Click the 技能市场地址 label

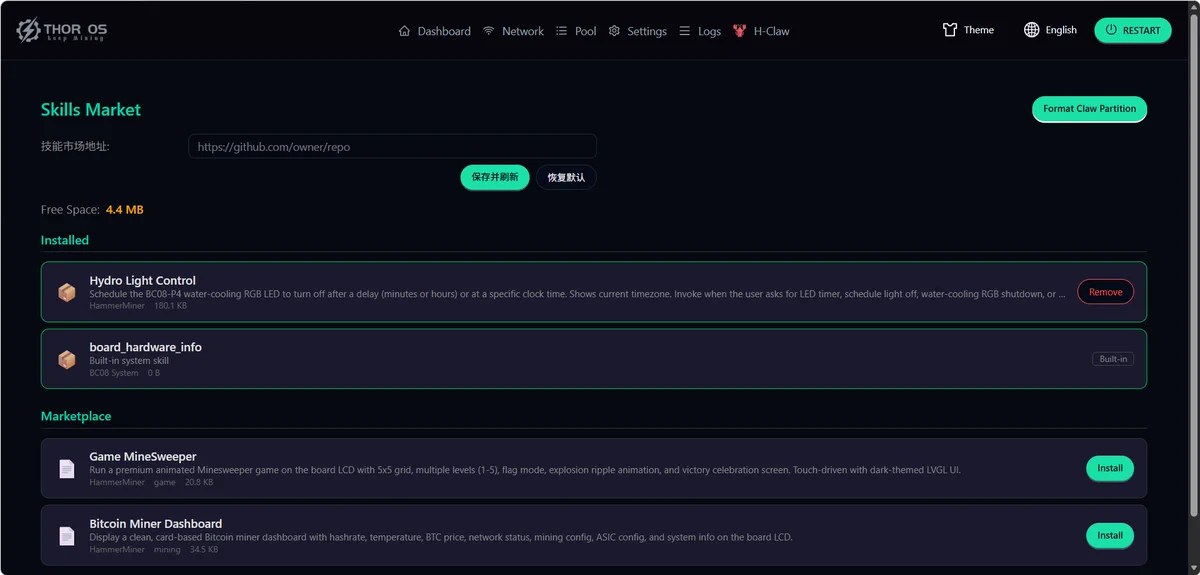click(75, 146)
